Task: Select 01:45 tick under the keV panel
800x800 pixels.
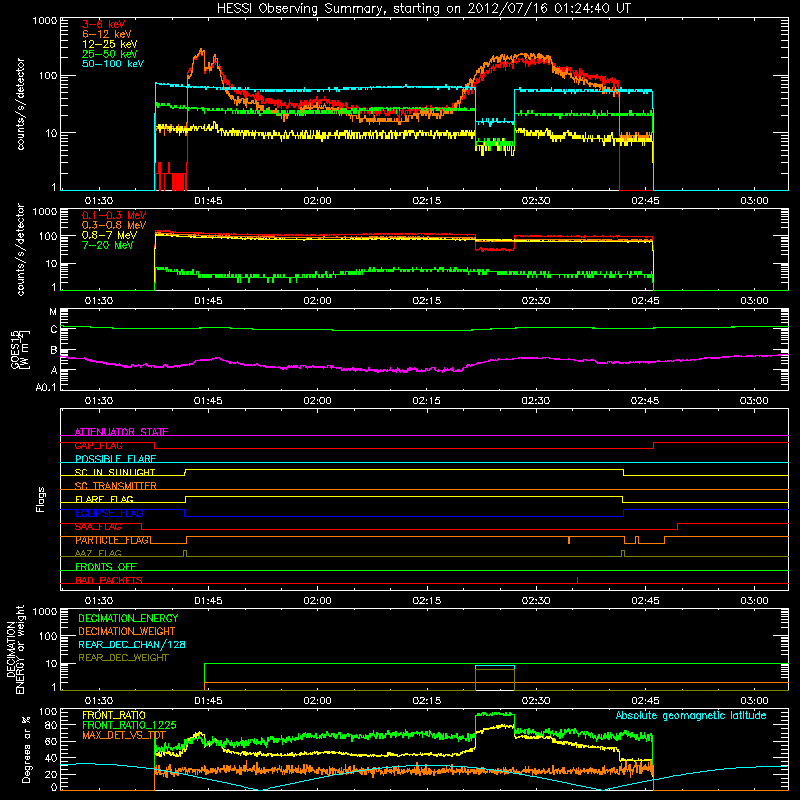Action: click(x=208, y=201)
